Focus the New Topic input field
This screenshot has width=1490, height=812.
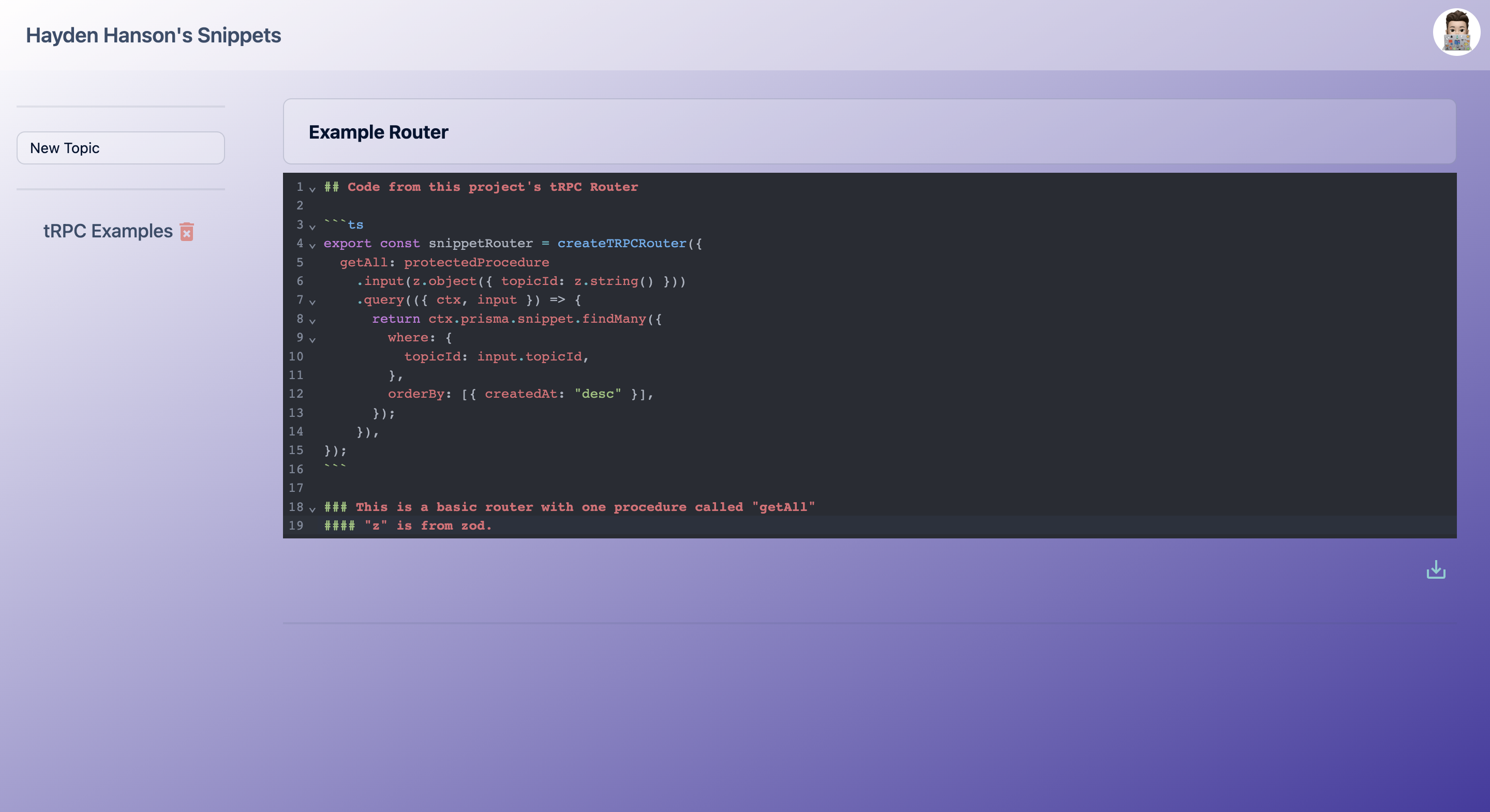(x=121, y=148)
